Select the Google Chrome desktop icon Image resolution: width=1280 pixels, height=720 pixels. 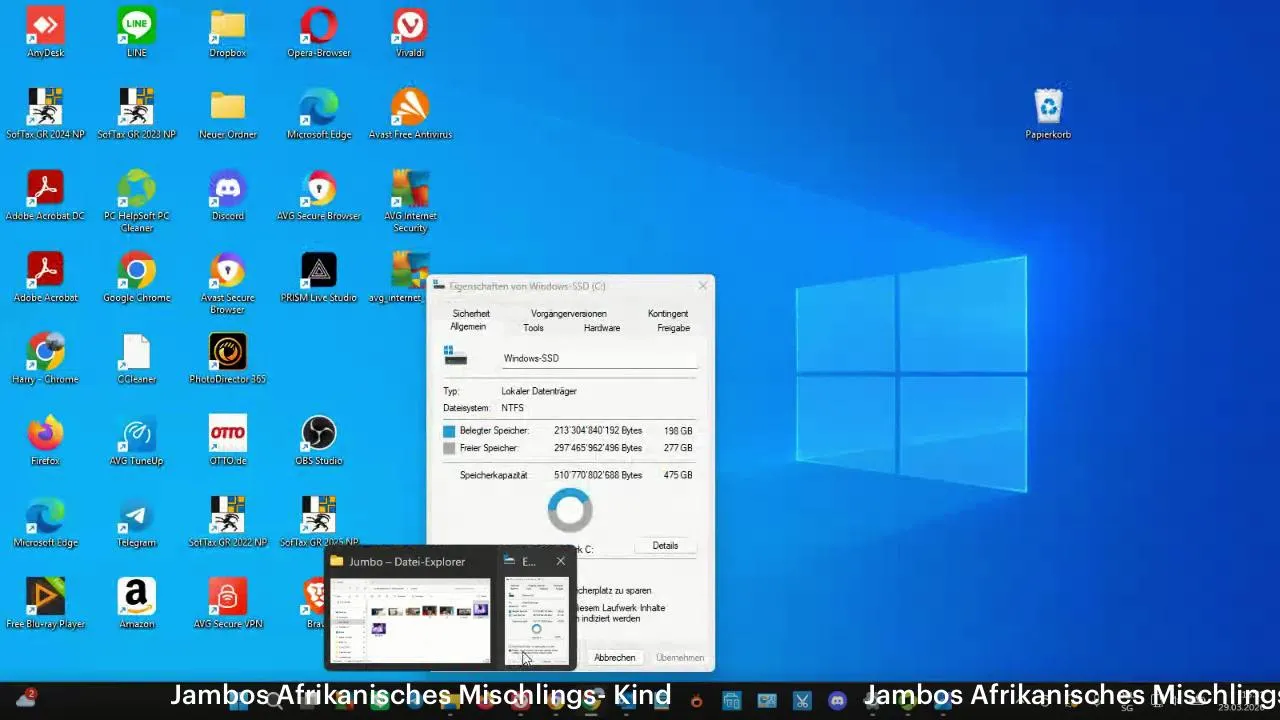coord(137,277)
